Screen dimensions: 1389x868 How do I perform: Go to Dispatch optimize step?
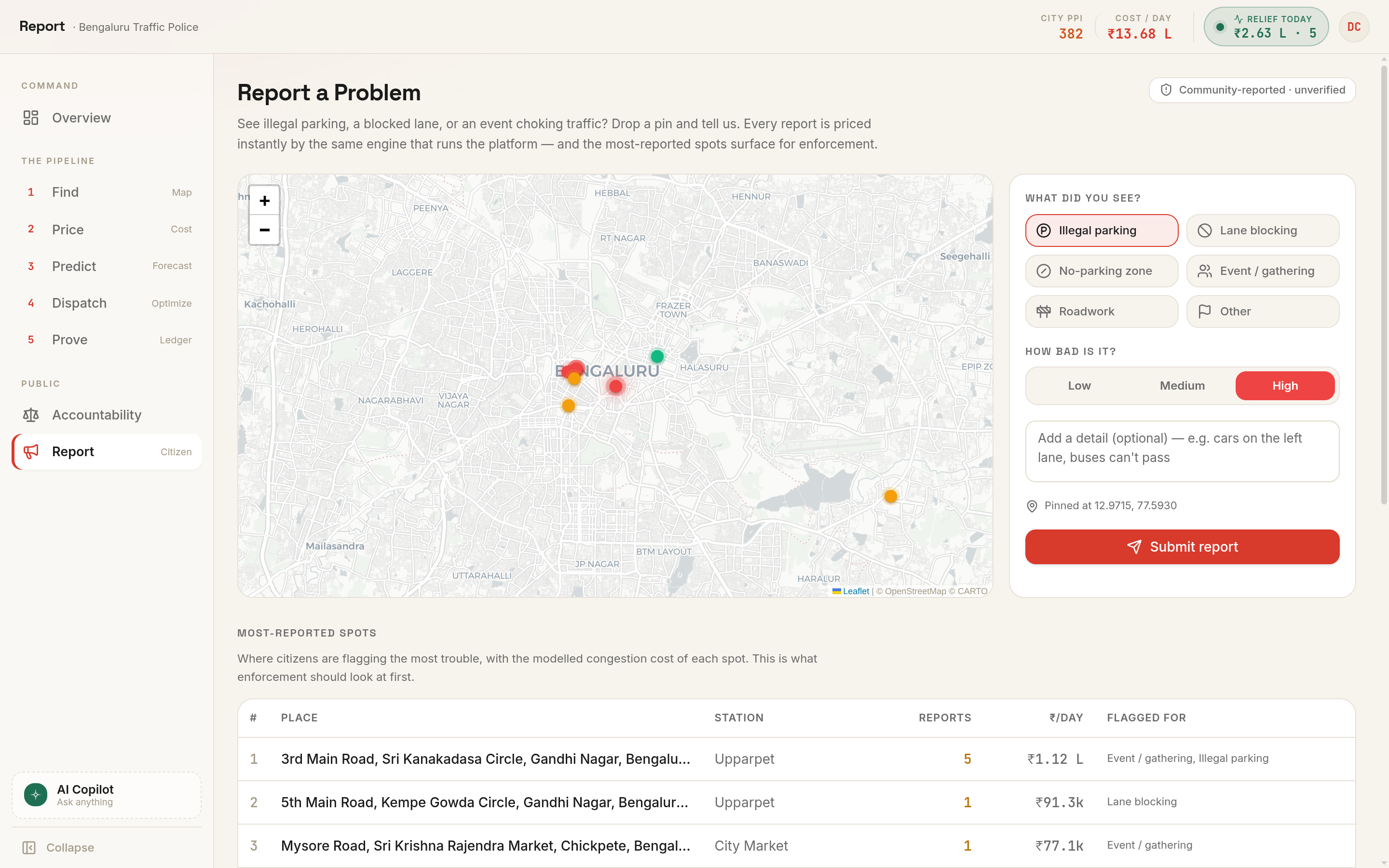point(107,303)
